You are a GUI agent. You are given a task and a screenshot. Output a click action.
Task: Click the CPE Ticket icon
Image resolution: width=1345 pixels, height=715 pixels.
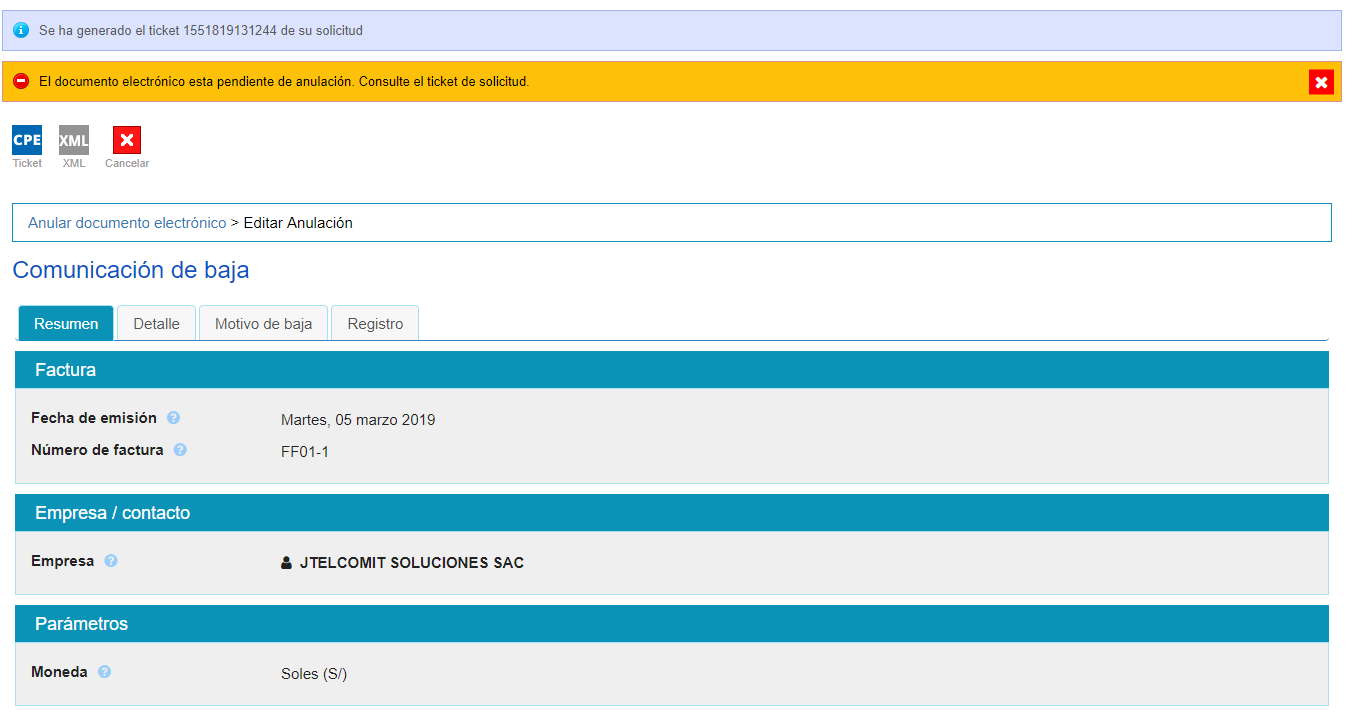[x=27, y=140]
